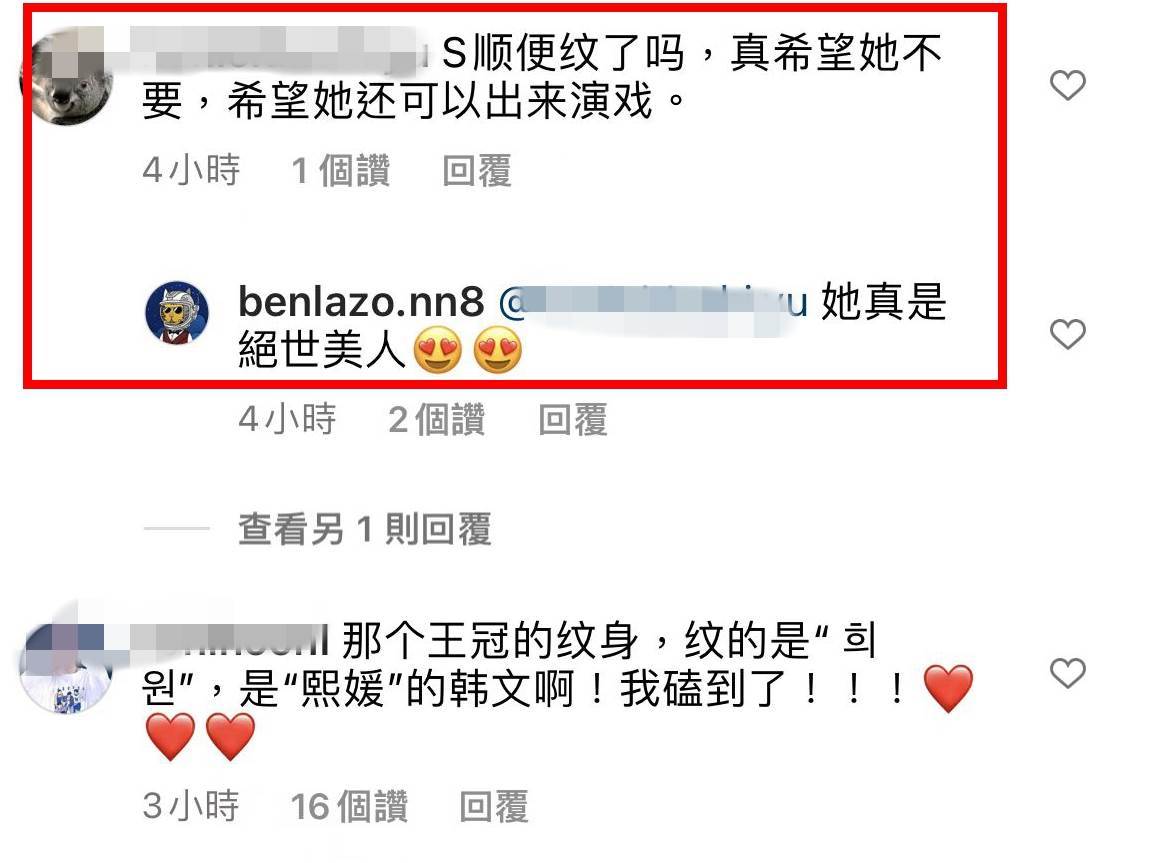Open koala profile picture avatar
This screenshot has height=863, width=1151.
(67, 76)
